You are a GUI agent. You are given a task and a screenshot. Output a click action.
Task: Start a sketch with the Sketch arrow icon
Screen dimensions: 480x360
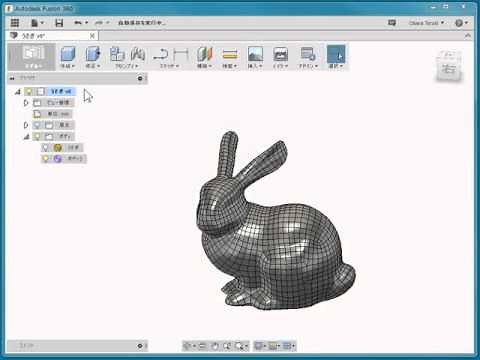coord(161,54)
